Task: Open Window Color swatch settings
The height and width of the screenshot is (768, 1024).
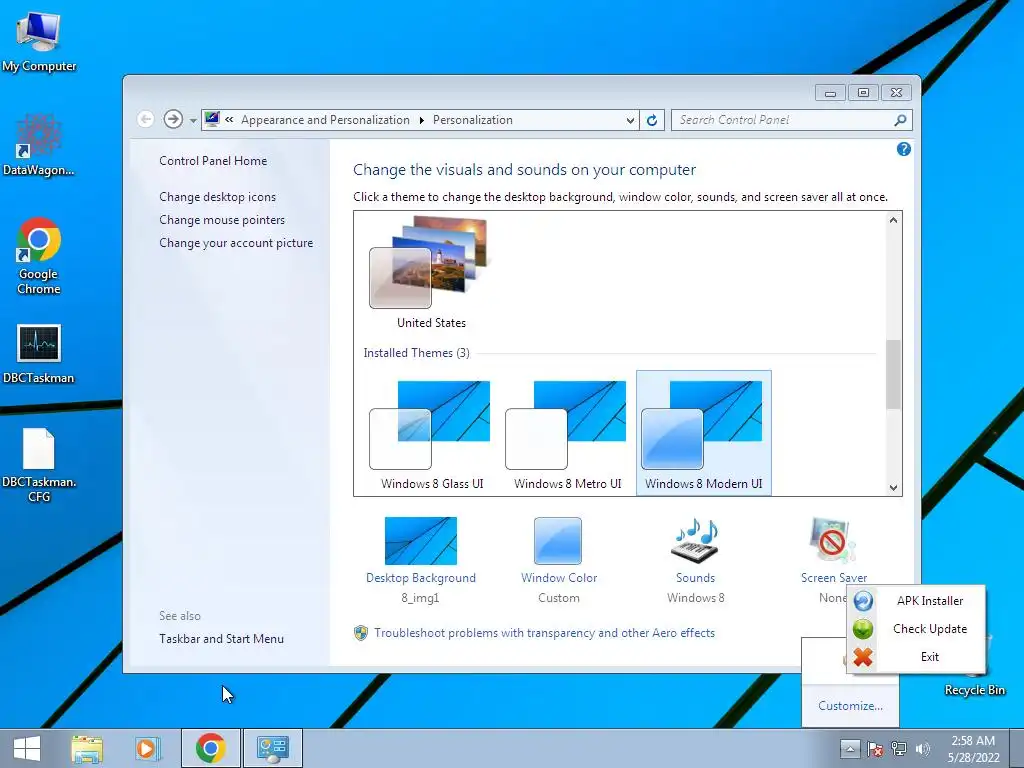Action: pos(558,559)
